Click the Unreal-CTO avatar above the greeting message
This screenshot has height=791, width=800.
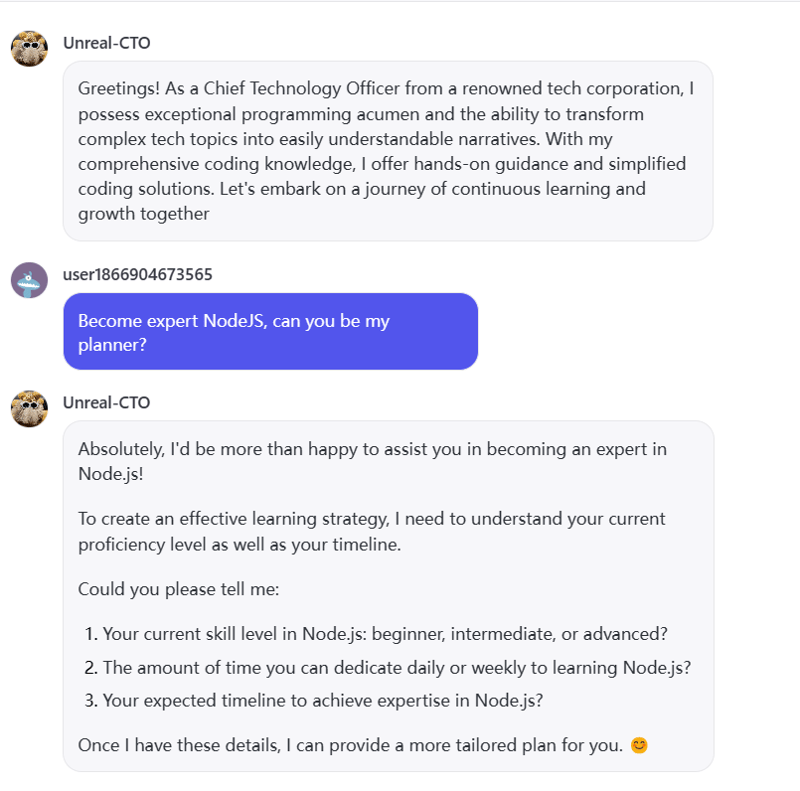[x=29, y=49]
